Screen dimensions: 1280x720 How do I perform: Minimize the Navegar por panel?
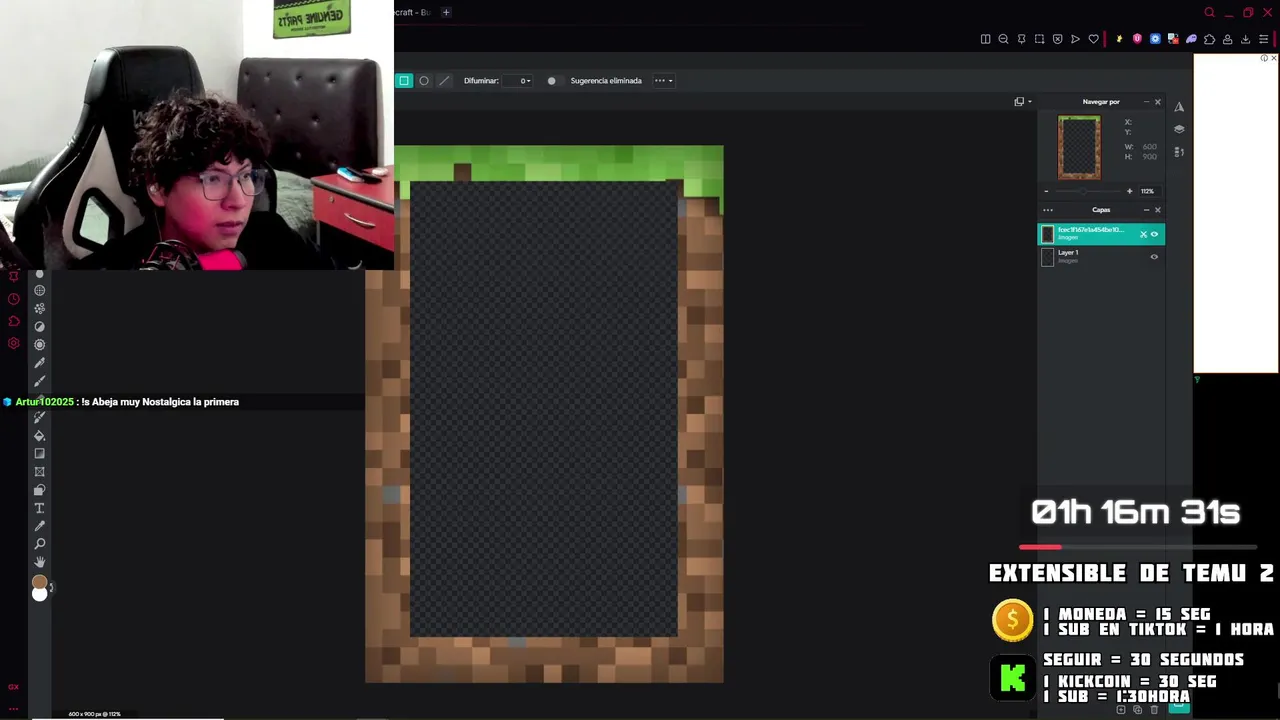(1146, 102)
